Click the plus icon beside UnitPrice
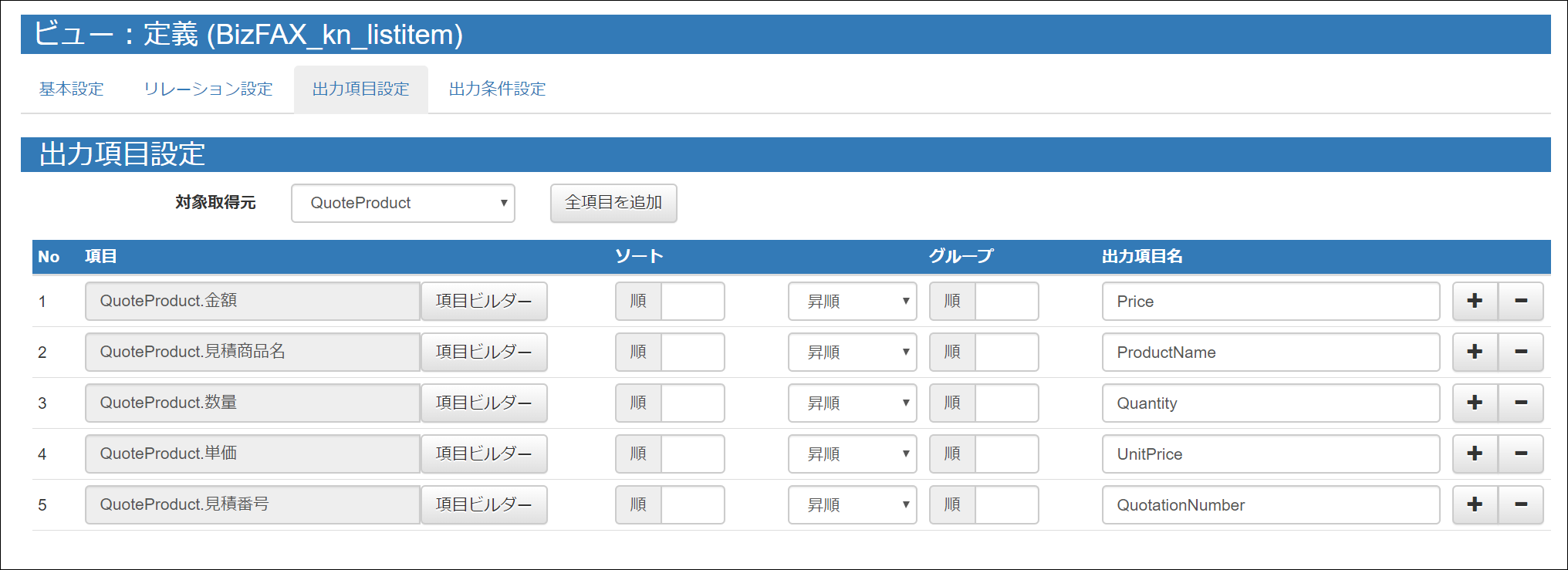The height and width of the screenshot is (570, 1568). pyautogui.click(x=1475, y=454)
